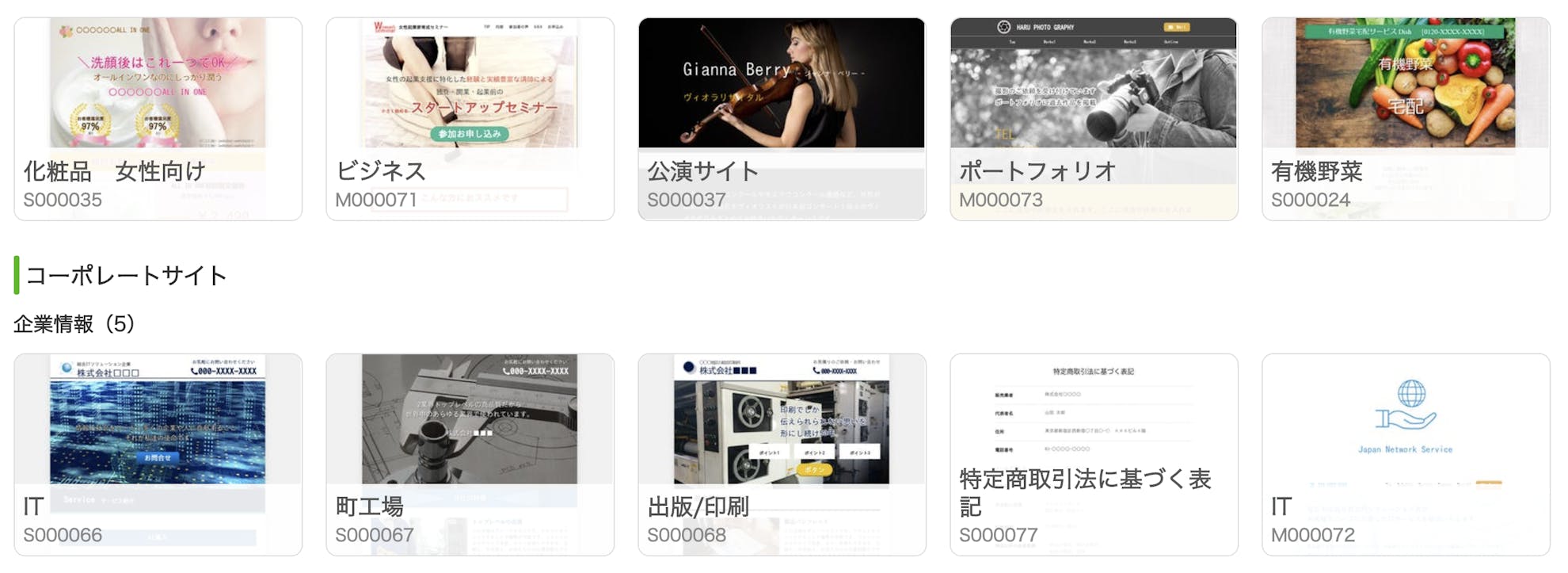Viewport: 1568px width, 573px height.
Task: Open the 出版/印刷 printing machine template preview
Action: [x=782, y=420]
